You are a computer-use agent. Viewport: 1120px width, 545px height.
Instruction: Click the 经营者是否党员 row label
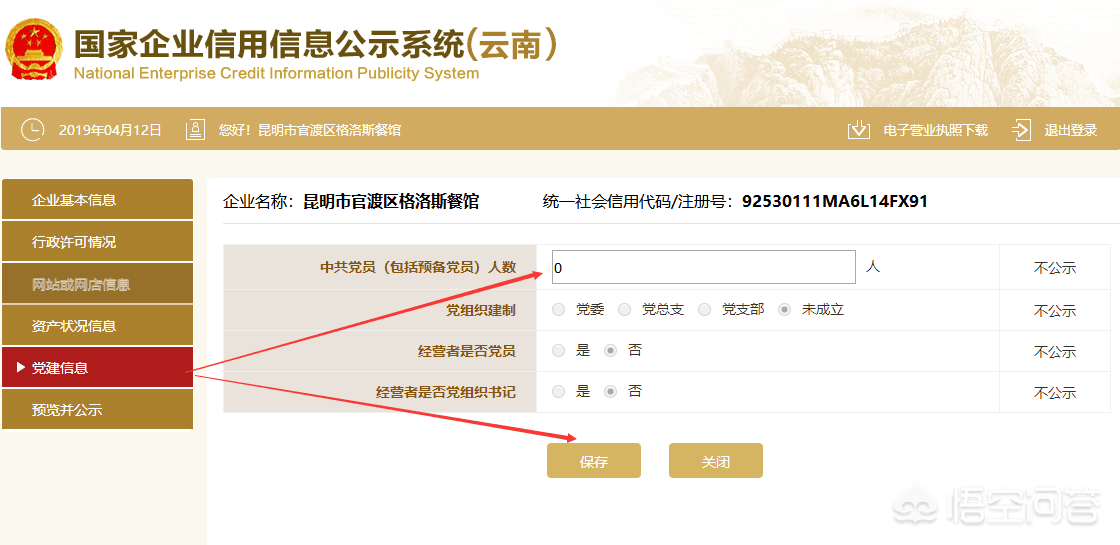(466, 351)
